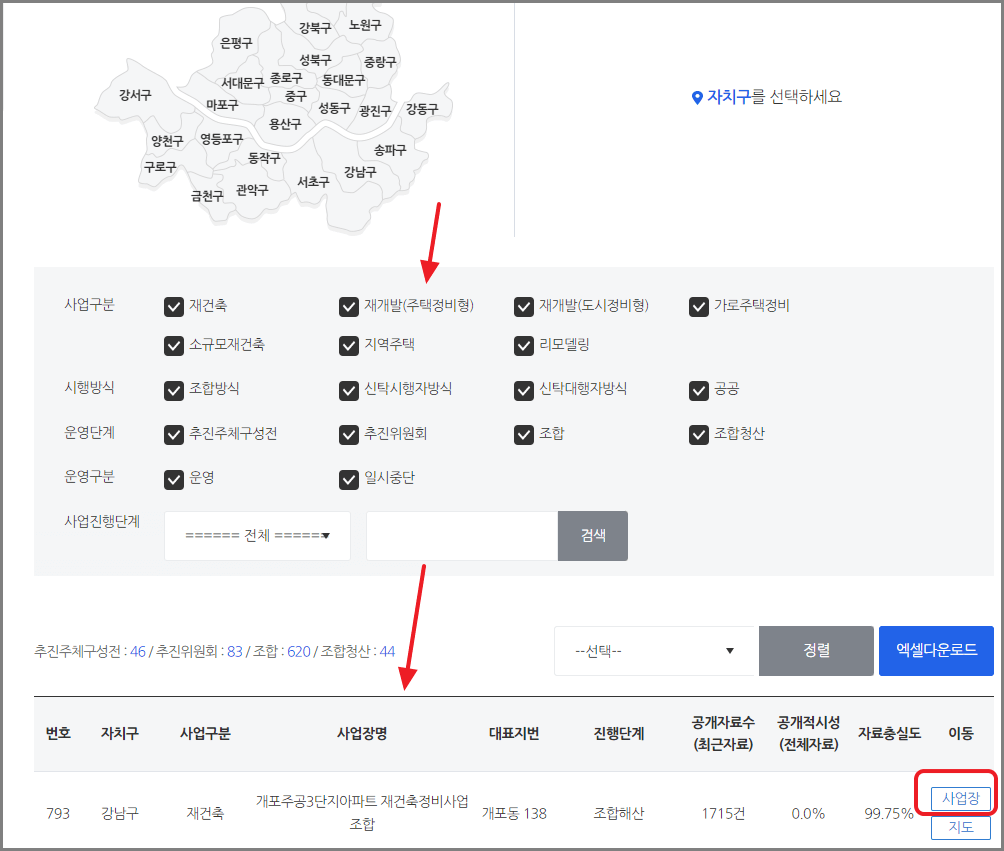Click the 정렬 sort button
This screenshot has width=1004, height=851.
815,650
